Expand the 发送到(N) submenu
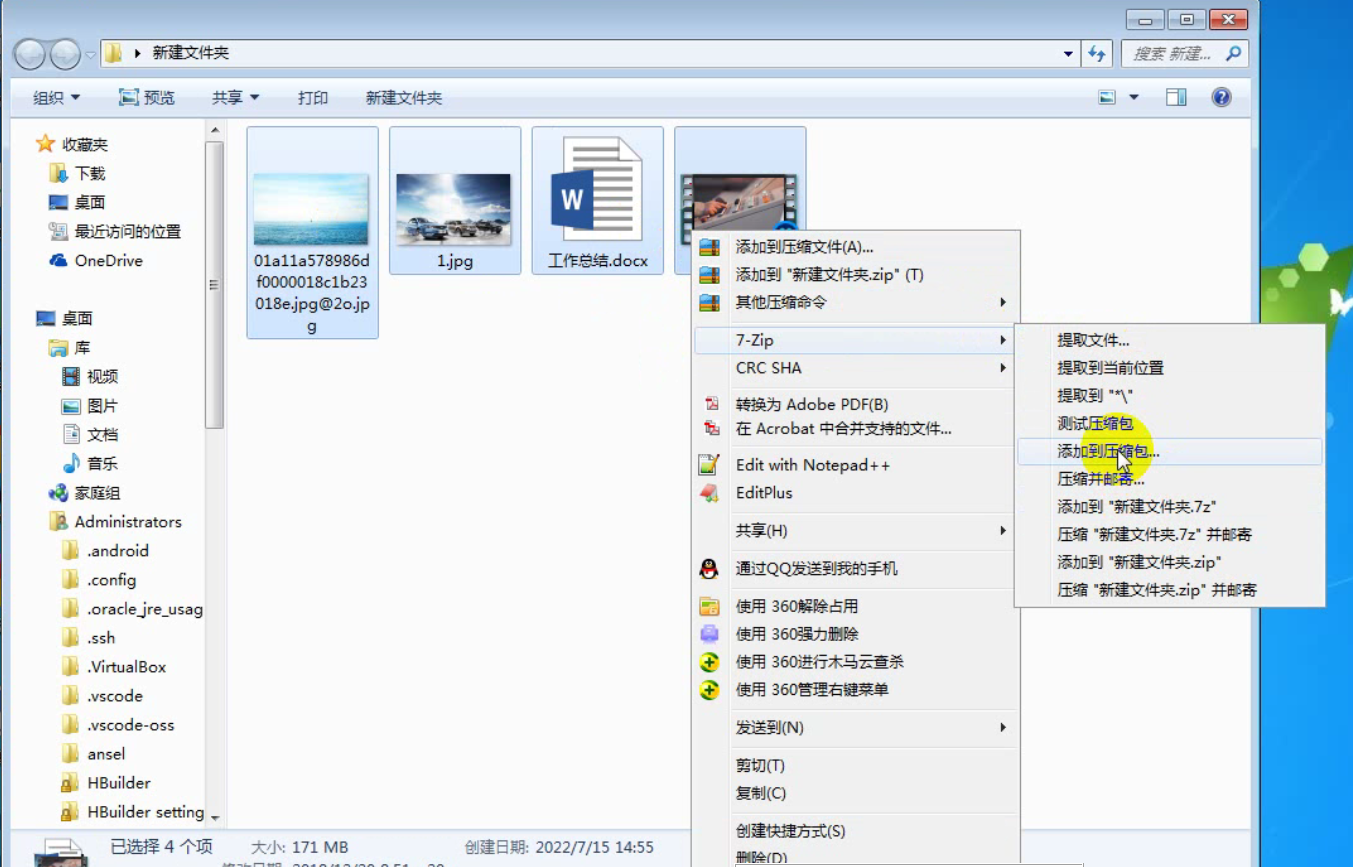This screenshot has height=867, width=1353. pos(856,727)
